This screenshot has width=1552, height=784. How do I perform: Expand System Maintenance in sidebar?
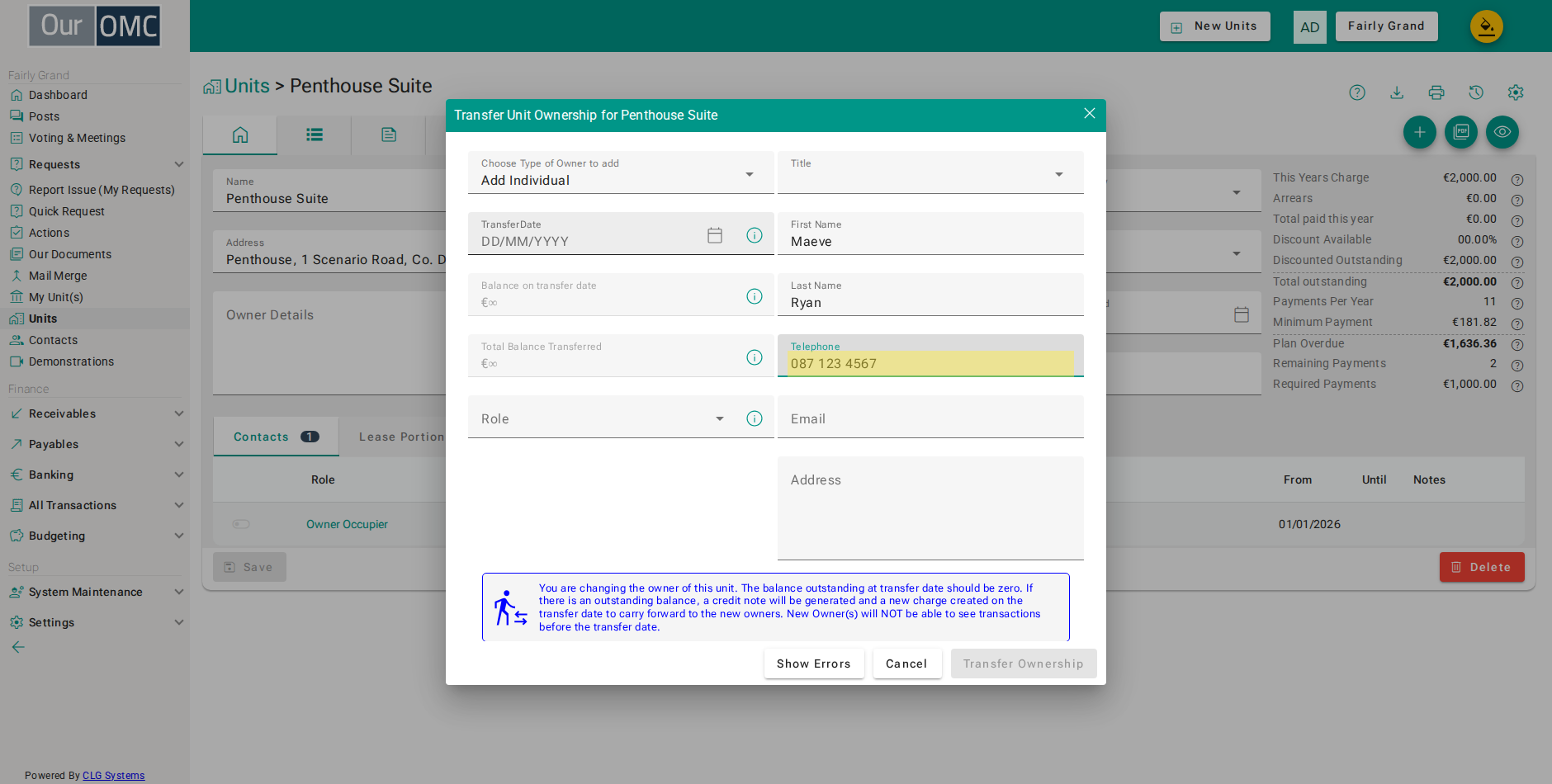[96, 592]
